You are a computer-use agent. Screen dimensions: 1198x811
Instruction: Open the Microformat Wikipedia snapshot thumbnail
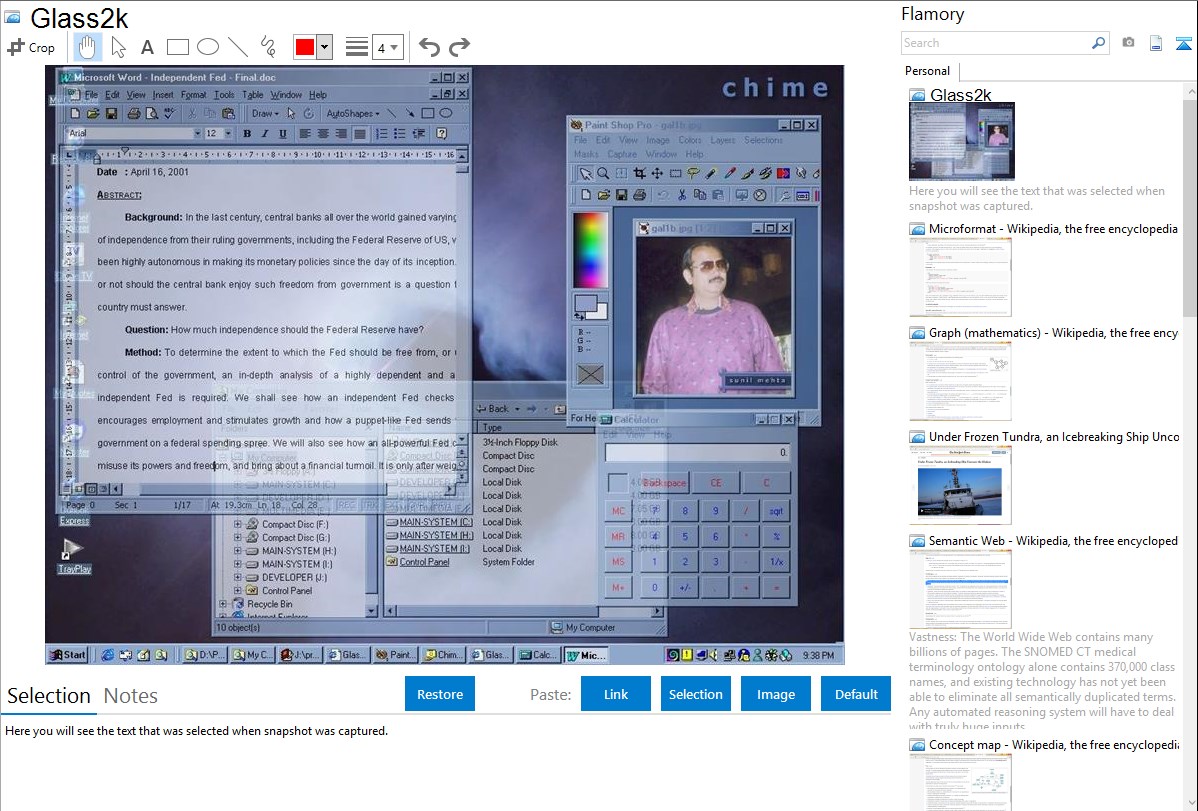click(960, 277)
